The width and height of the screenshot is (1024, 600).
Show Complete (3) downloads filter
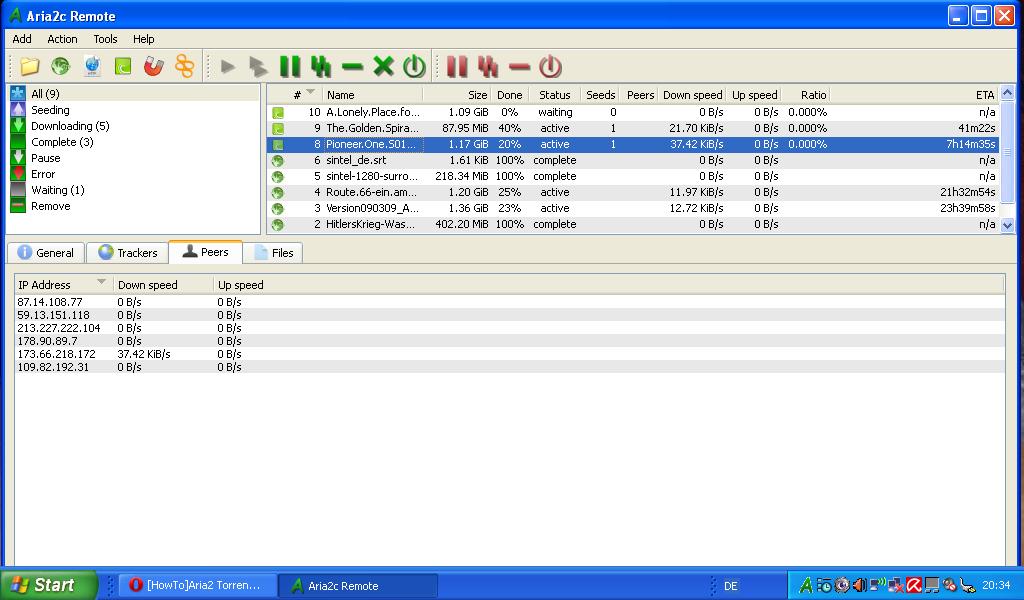point(62,142)
